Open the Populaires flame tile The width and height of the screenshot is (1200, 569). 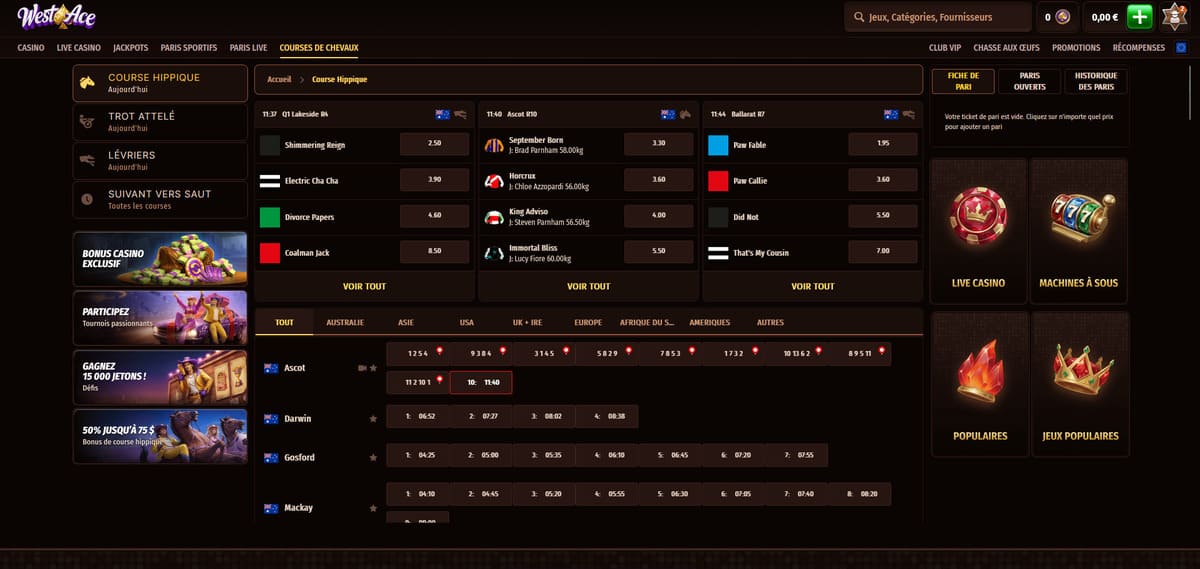tap(980, 384)
